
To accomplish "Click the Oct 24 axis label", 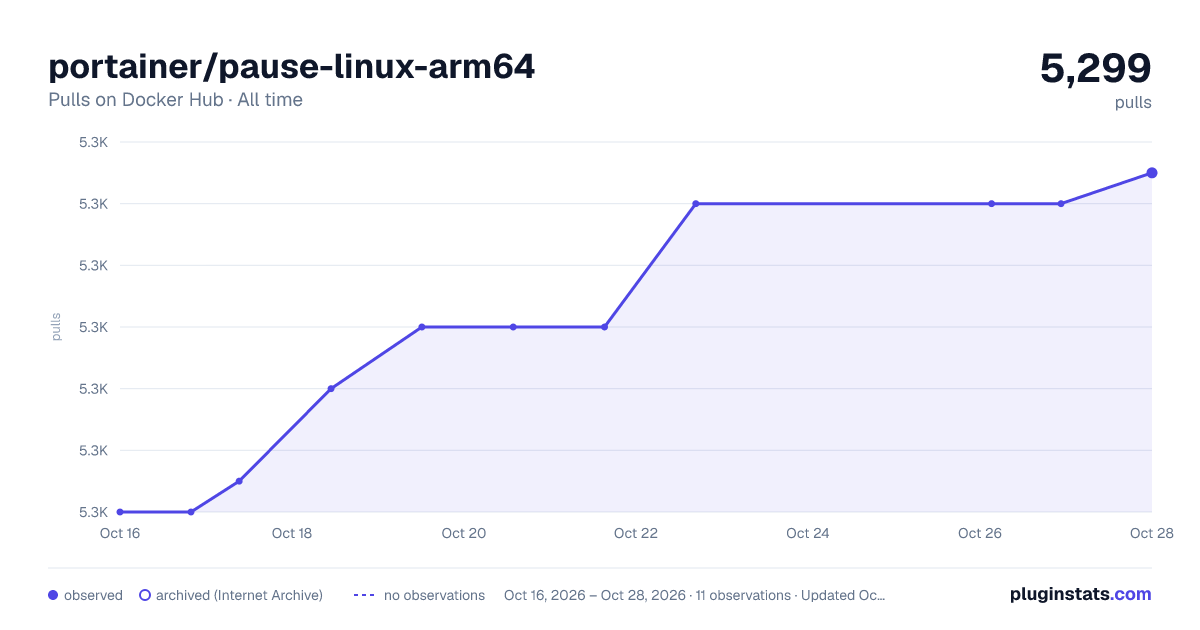I will point(808,533).
